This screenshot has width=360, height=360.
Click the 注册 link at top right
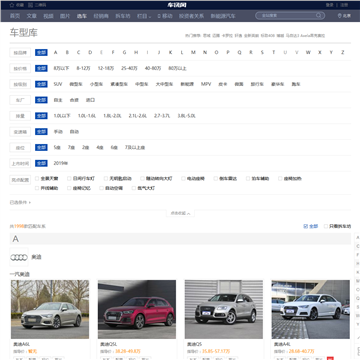[x=344, y=5]
